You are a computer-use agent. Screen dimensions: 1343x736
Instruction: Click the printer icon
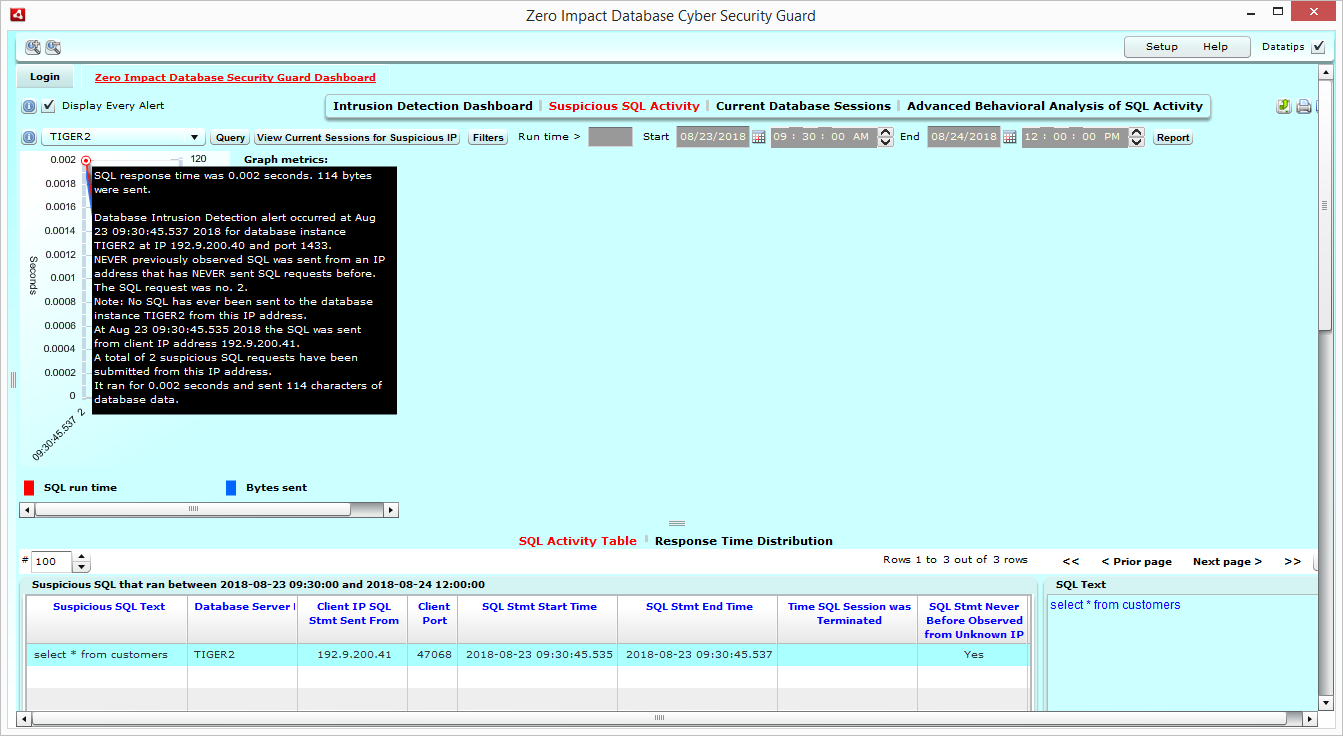coord(1304,107)
